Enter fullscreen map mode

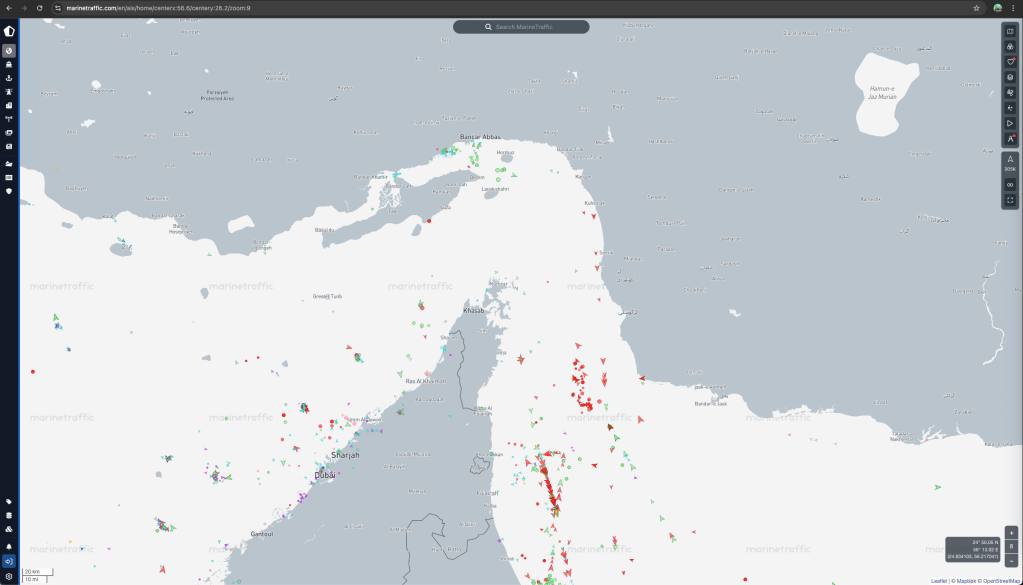tap(1010, 200)
